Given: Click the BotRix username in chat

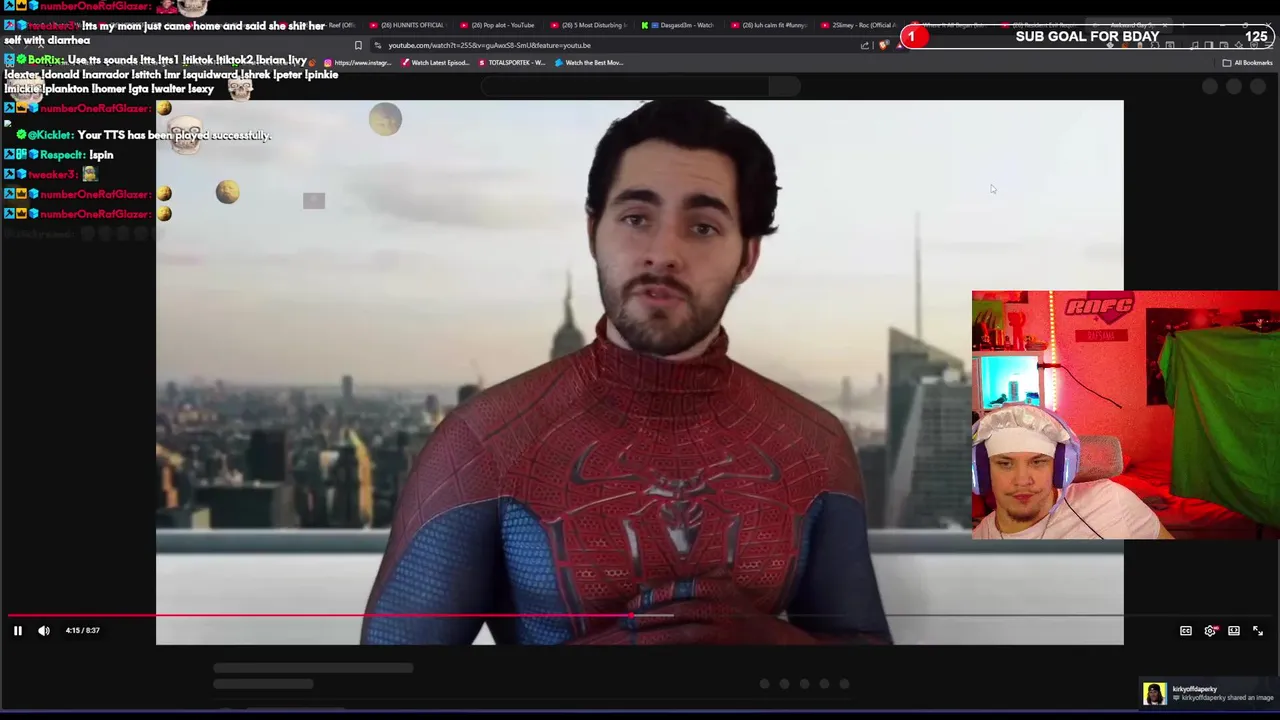Looking at the screenshot, I should tap(45, 61).
